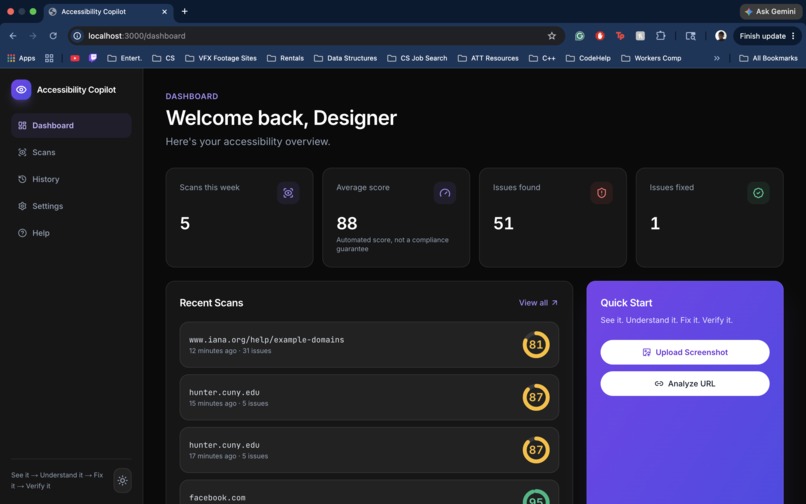Click the Ask Gemini button
This screenshot has width=806, height=504.
click(771, 11)
